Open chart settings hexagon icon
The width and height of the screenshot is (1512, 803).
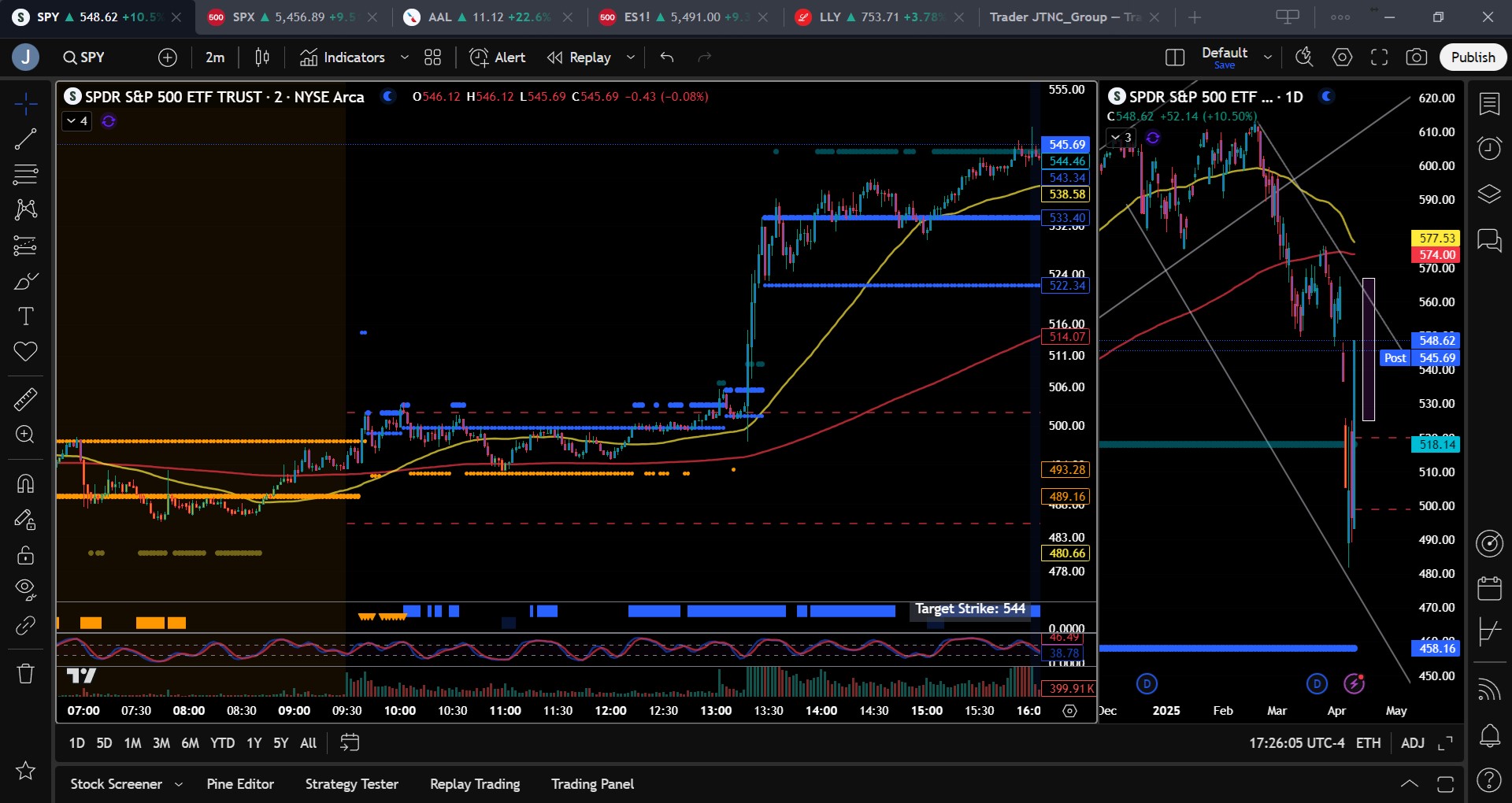[1343, 57]
